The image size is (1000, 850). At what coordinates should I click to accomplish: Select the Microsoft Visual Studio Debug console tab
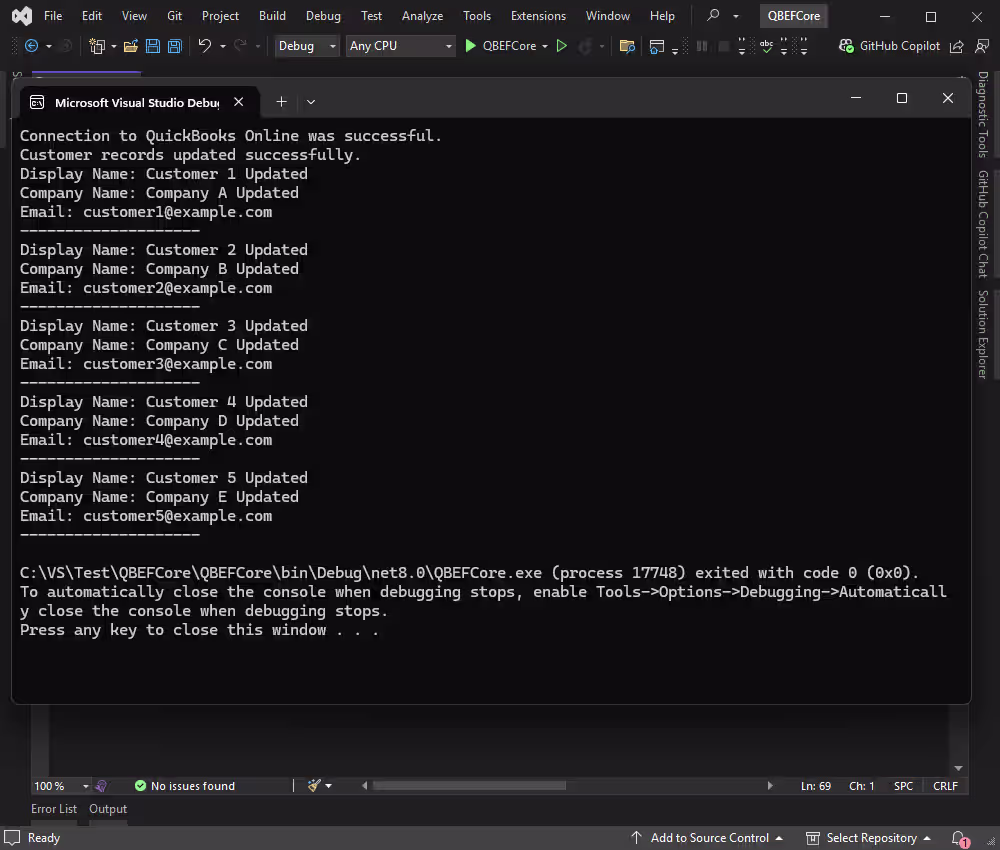pyautogui.click(x=137, y=102)
